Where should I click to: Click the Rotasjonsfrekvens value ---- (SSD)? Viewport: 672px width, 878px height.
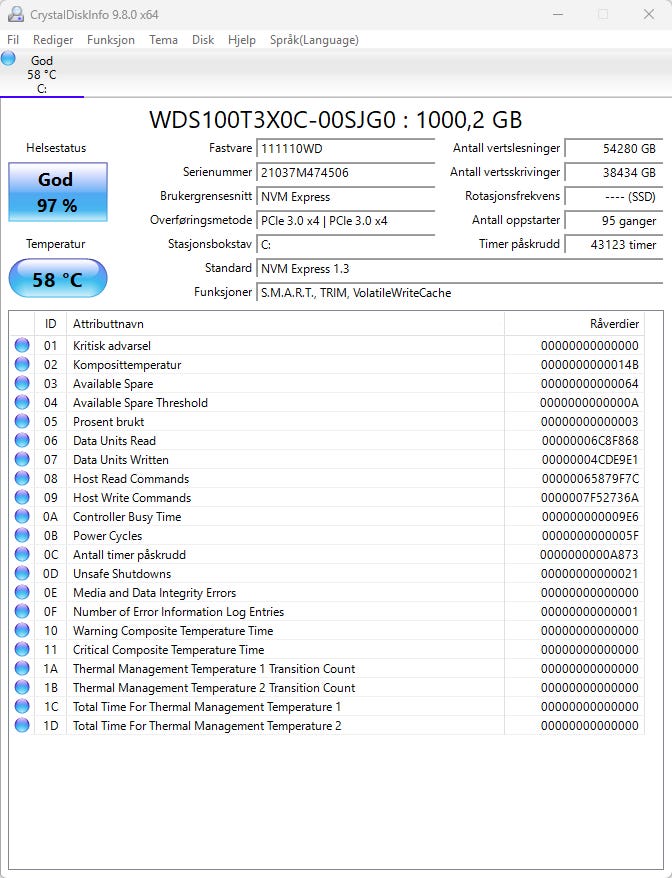tap(614, 197)
